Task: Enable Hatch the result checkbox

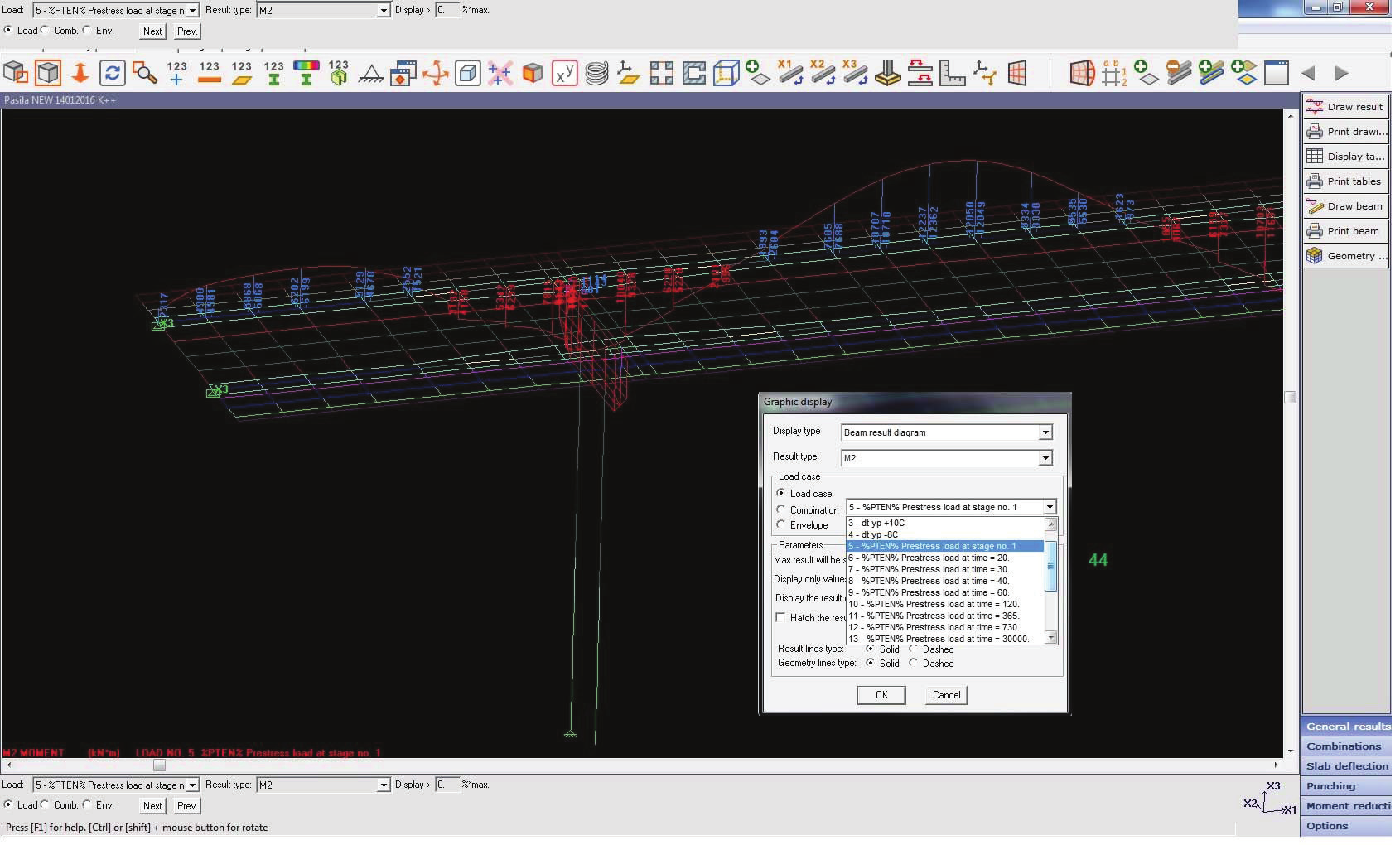Action: pos(780,617)
